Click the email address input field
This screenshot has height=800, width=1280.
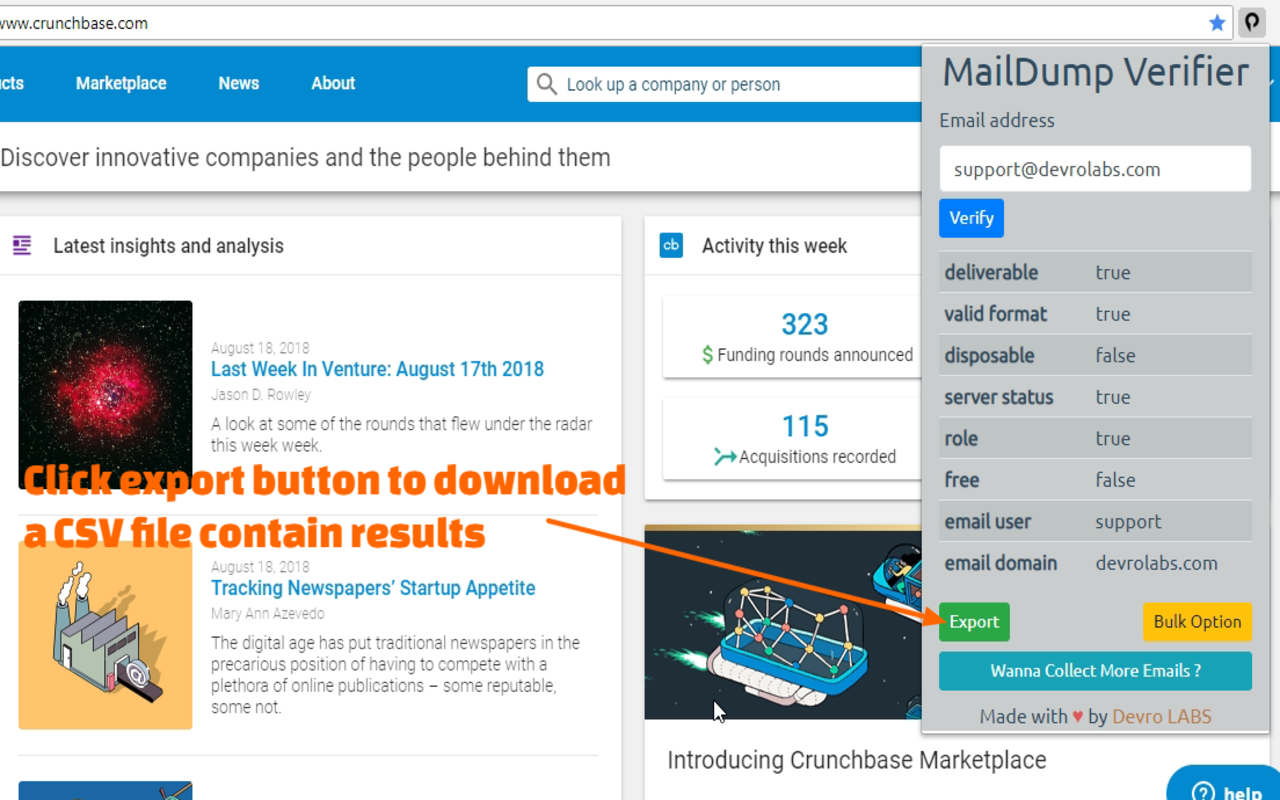(1095, 168)
